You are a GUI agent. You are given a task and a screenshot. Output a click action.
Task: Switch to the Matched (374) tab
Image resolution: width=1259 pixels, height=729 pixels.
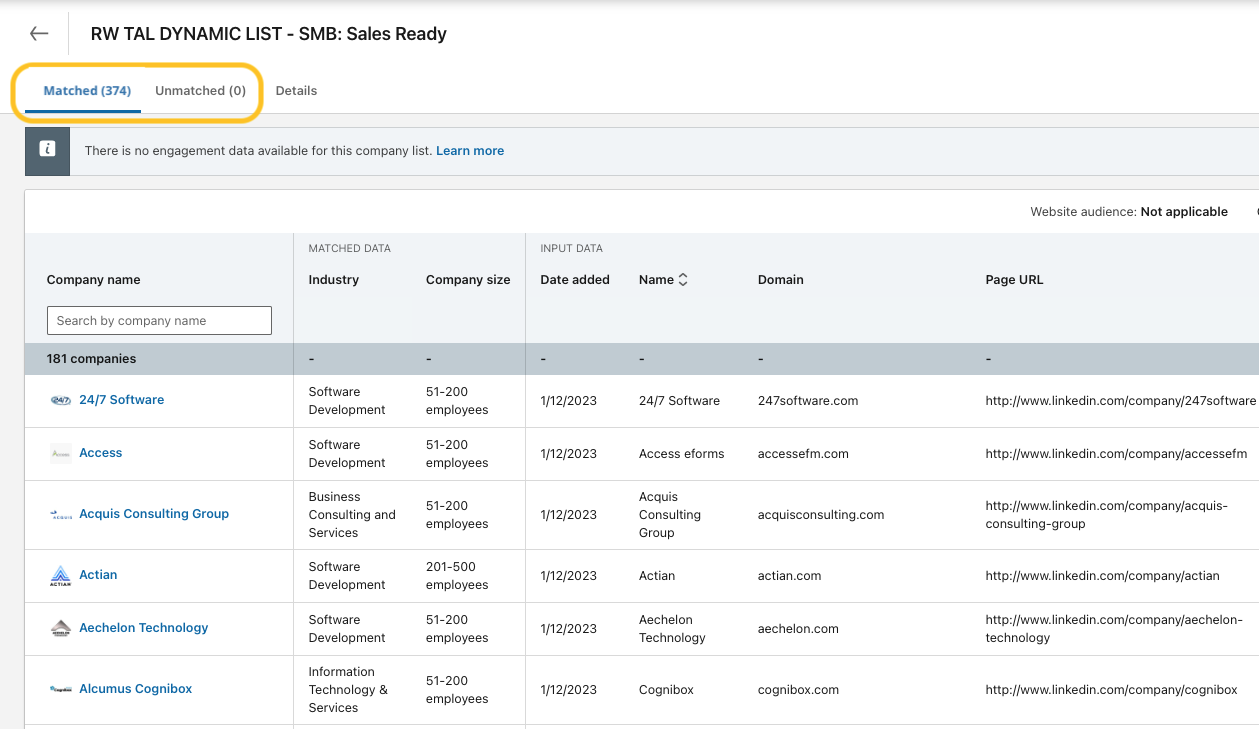[87, 91]
